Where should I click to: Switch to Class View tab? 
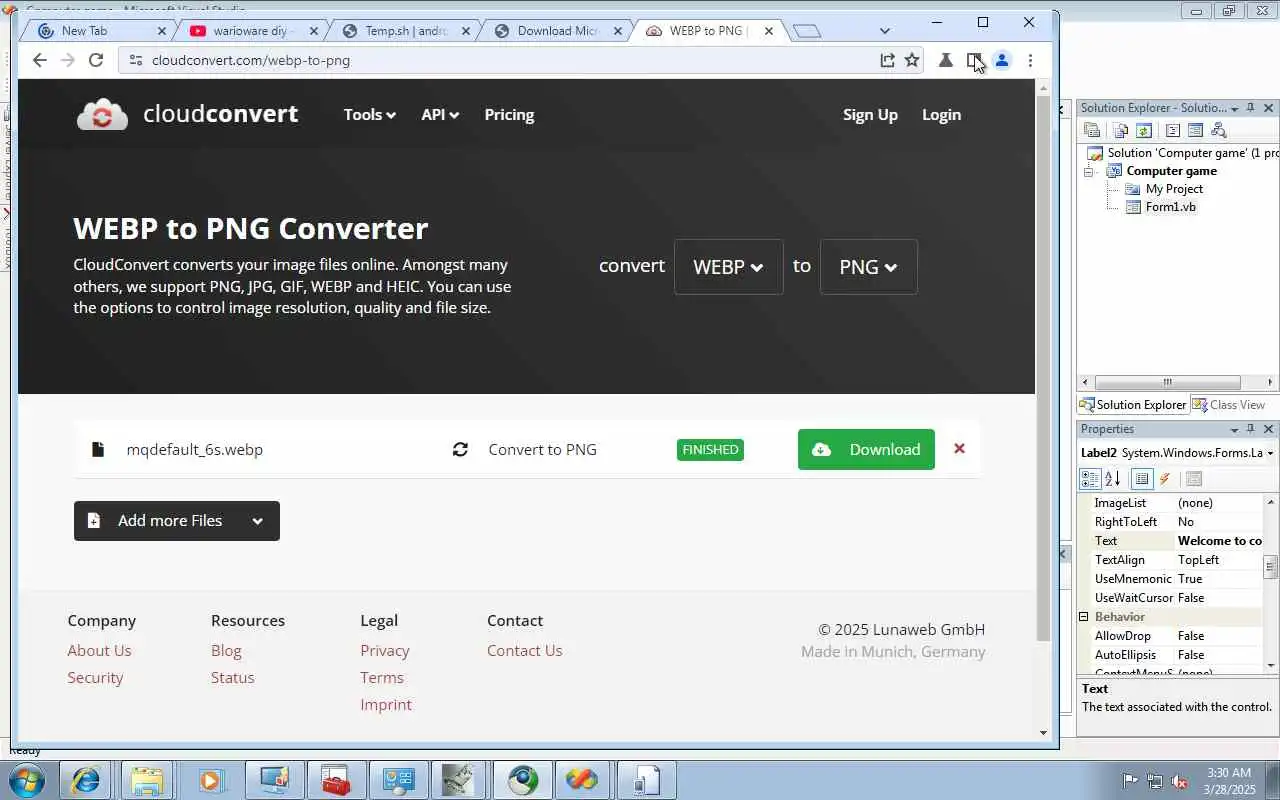coord(1229,405)
